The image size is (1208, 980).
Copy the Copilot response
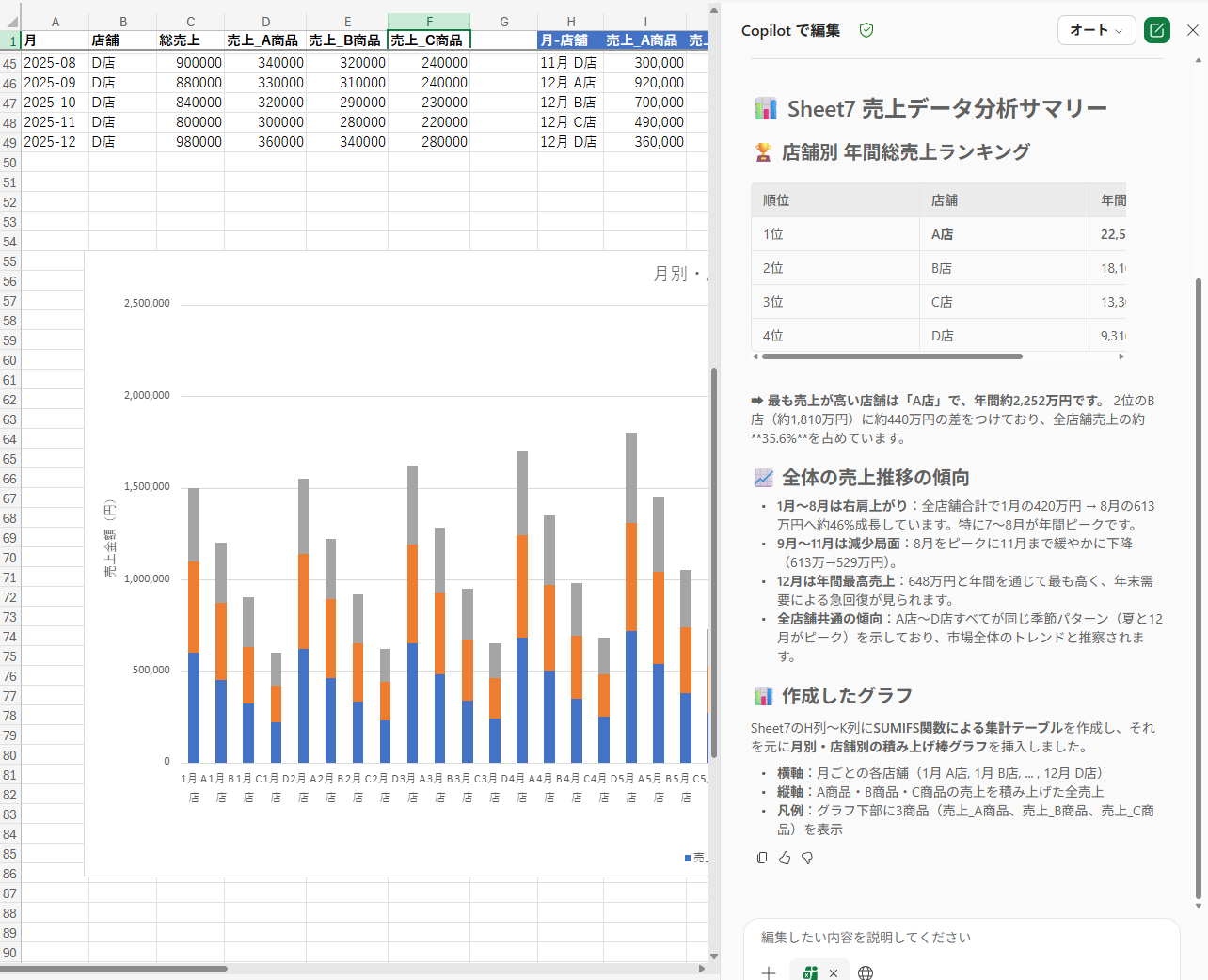[x=762, y=858]
